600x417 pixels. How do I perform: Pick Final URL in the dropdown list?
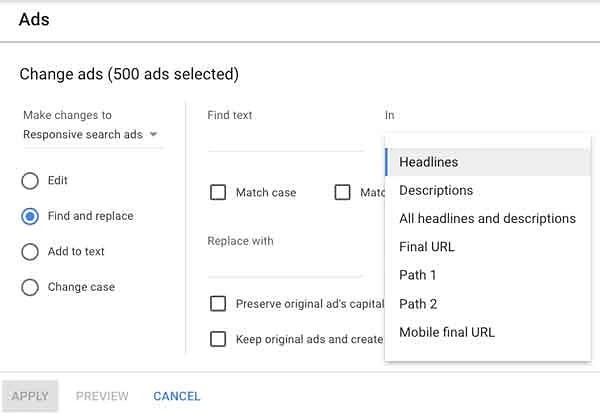pyautogui.click(x=488, y=247)
